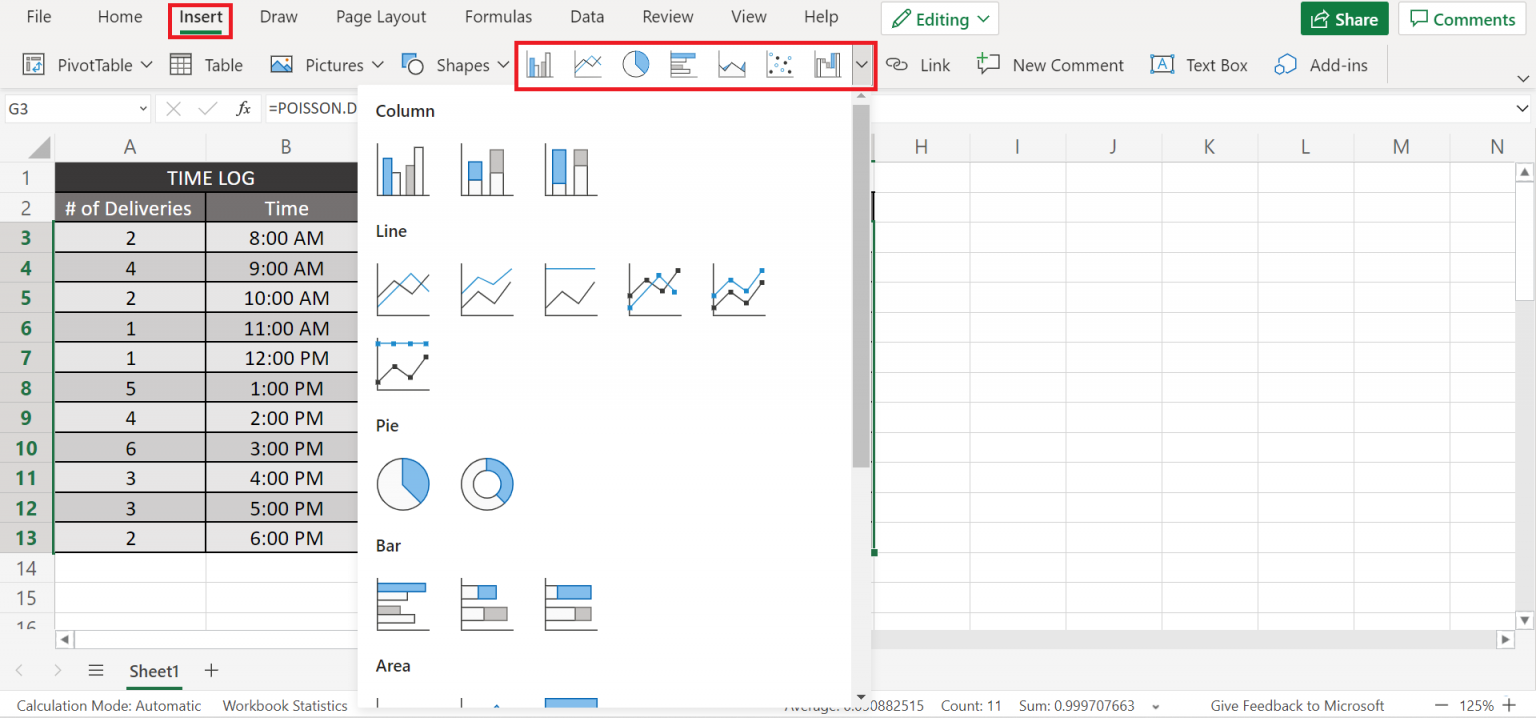Insert a Pie chart from the toolbar
Screen dimensions: 1536x718
[x=635, y=64]
